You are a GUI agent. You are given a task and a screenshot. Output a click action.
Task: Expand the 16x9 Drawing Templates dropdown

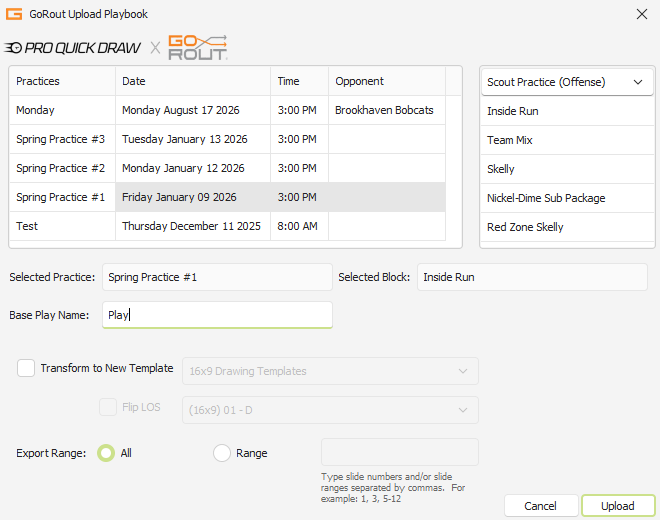pyautogui.click(x=330, y=371)
